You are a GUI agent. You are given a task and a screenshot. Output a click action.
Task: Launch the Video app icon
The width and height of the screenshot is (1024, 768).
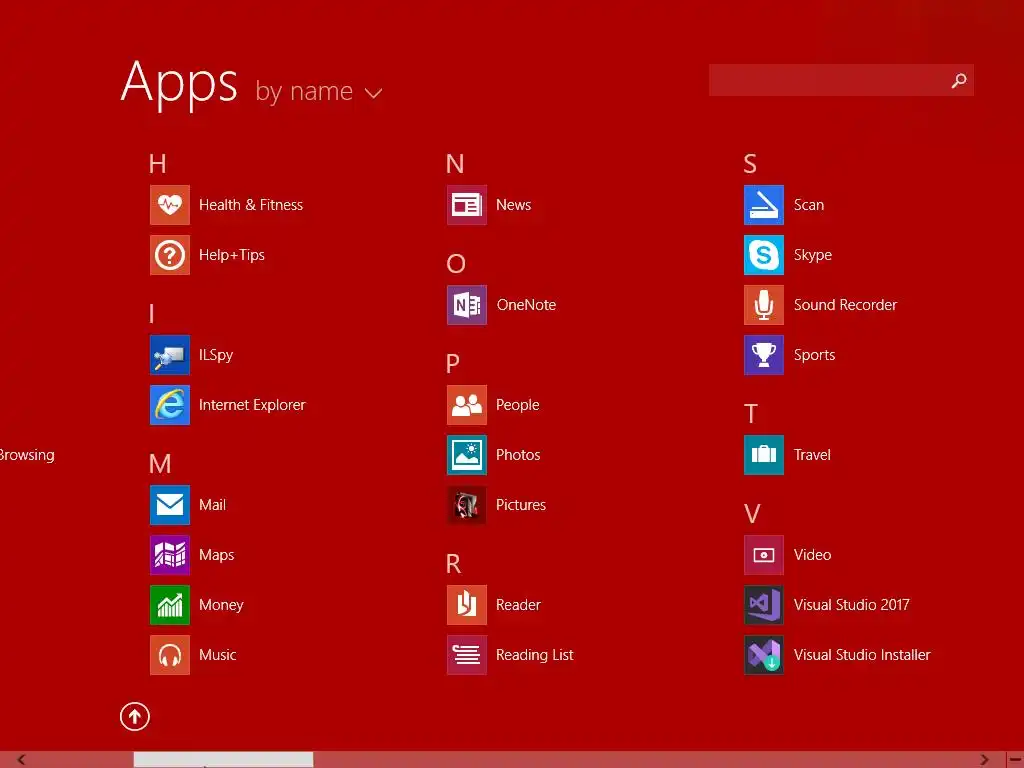[x=764, y=555]
